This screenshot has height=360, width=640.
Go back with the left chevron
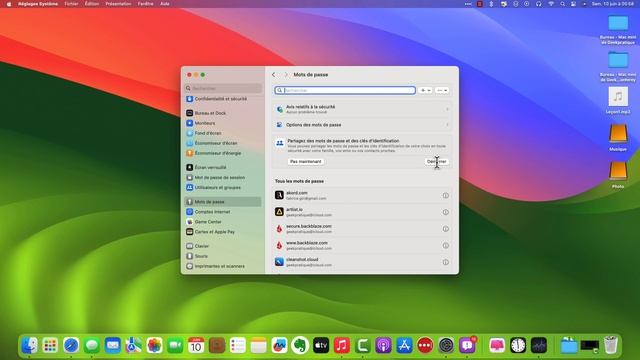click(x=273, y=75)
